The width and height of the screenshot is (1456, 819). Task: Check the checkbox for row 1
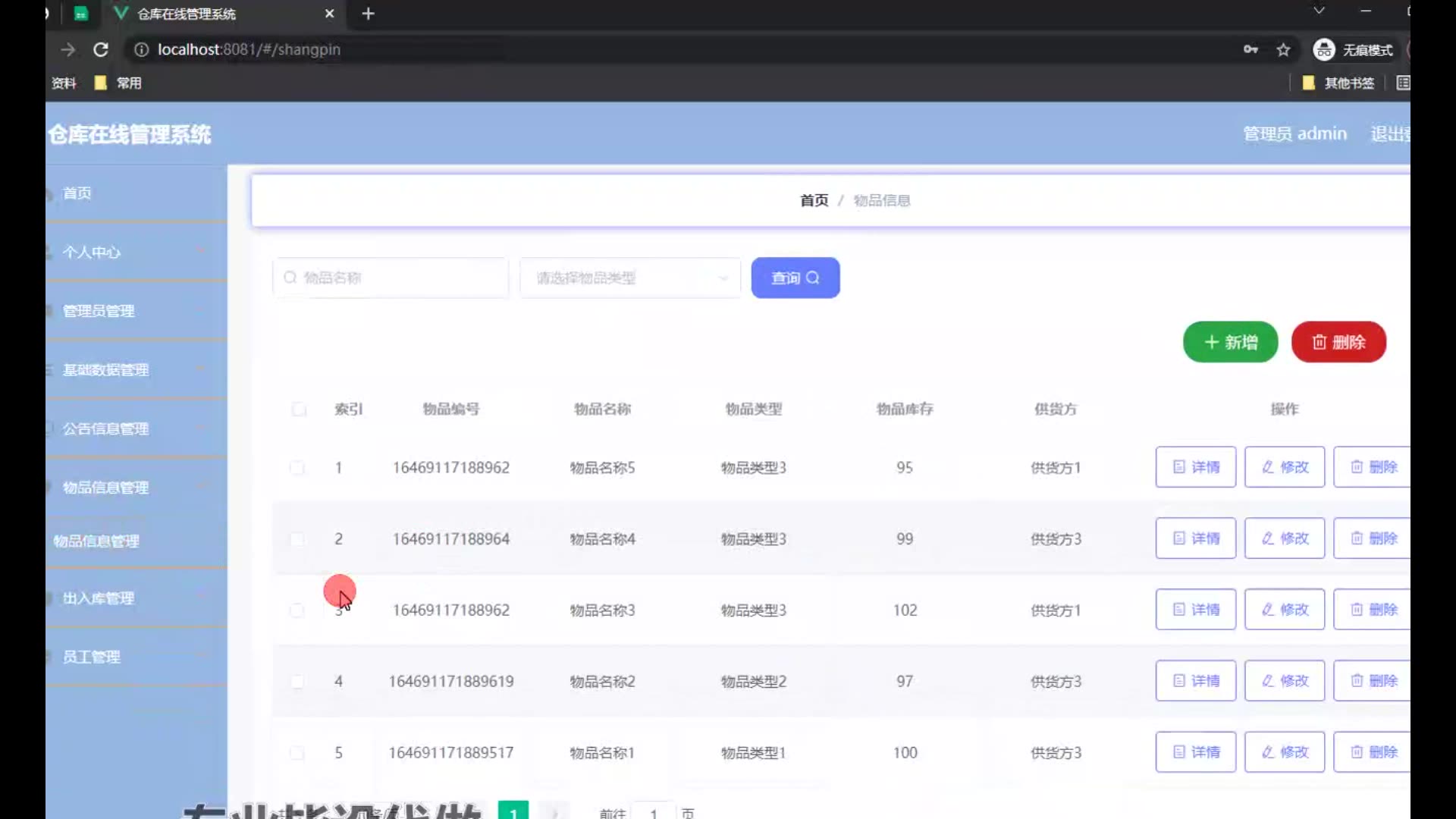coord(297,468)
